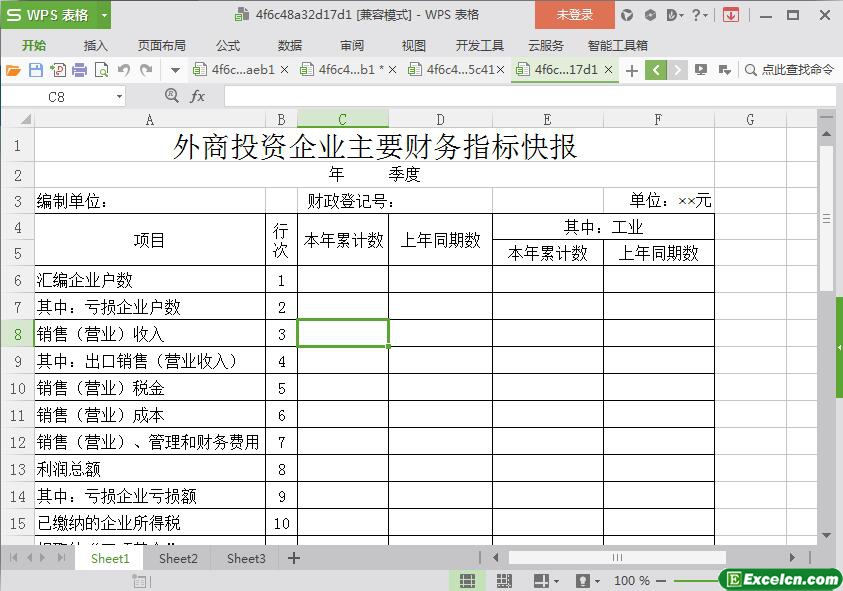Click the 100 % zoom level
Screen dimensions: 843x591
(x=632, y=581)
